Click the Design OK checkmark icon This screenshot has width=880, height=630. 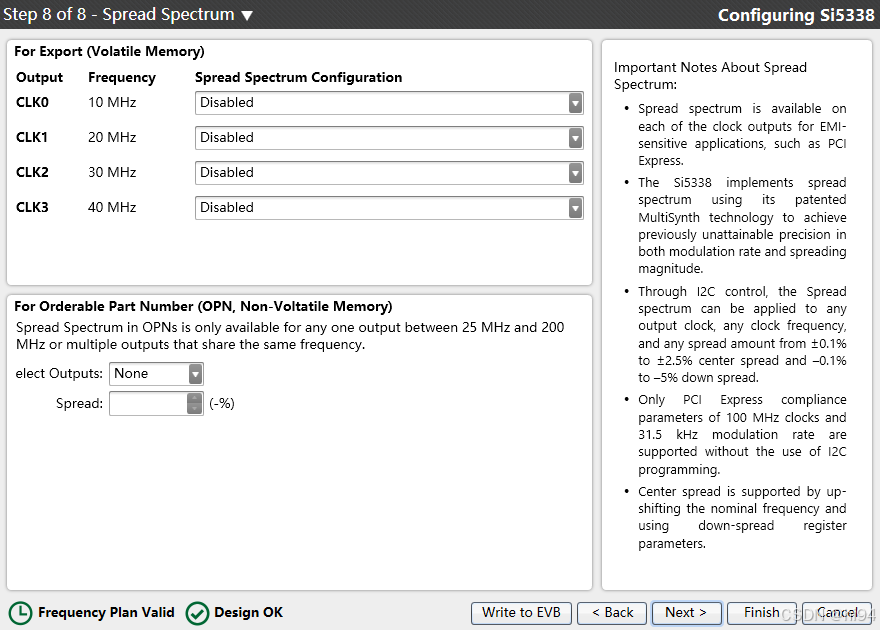(197, 613)
